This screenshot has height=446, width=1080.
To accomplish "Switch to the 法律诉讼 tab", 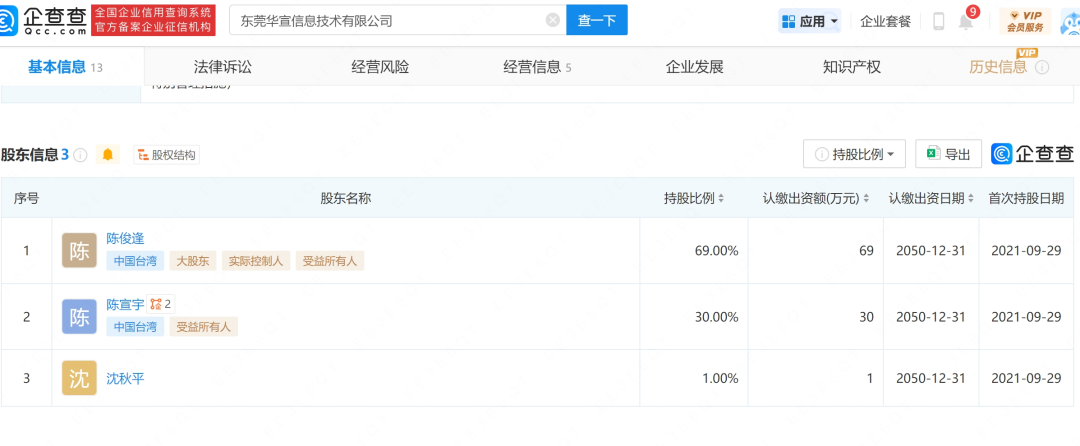I will [223, 67].
